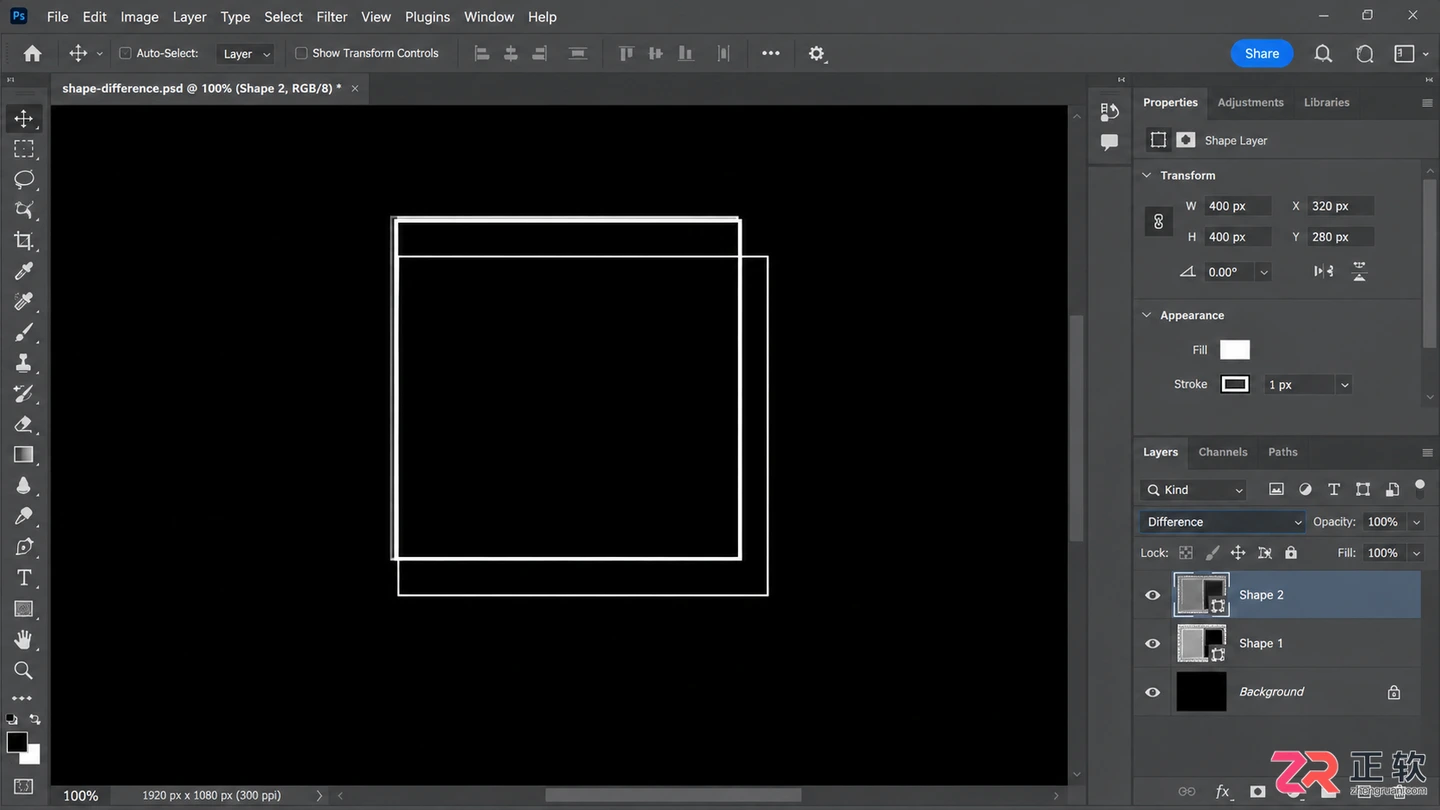
Task: Open the Difference blend mode dropdown
Action: click(x=1223, y=522)
